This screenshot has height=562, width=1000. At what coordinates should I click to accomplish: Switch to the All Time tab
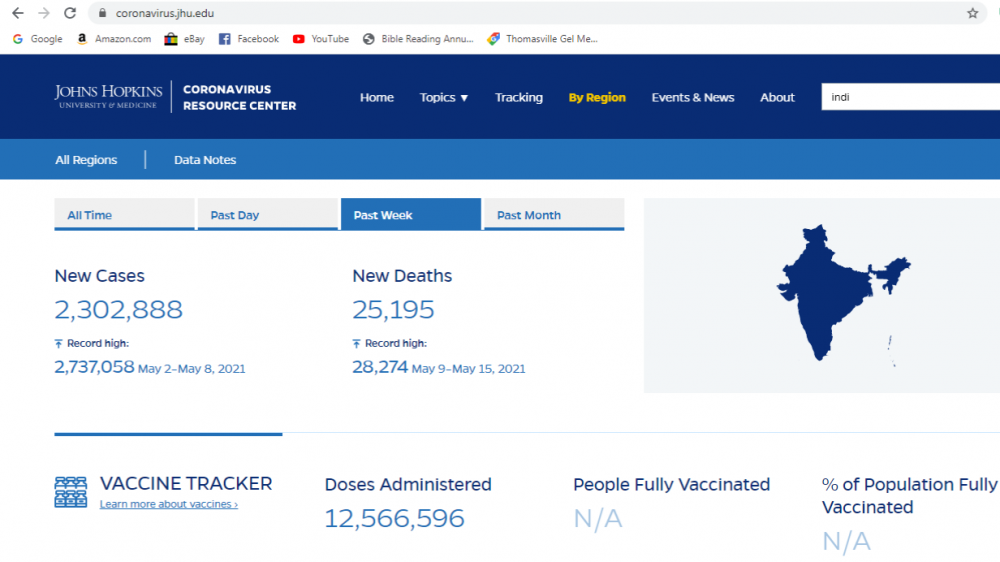(123, 215)
